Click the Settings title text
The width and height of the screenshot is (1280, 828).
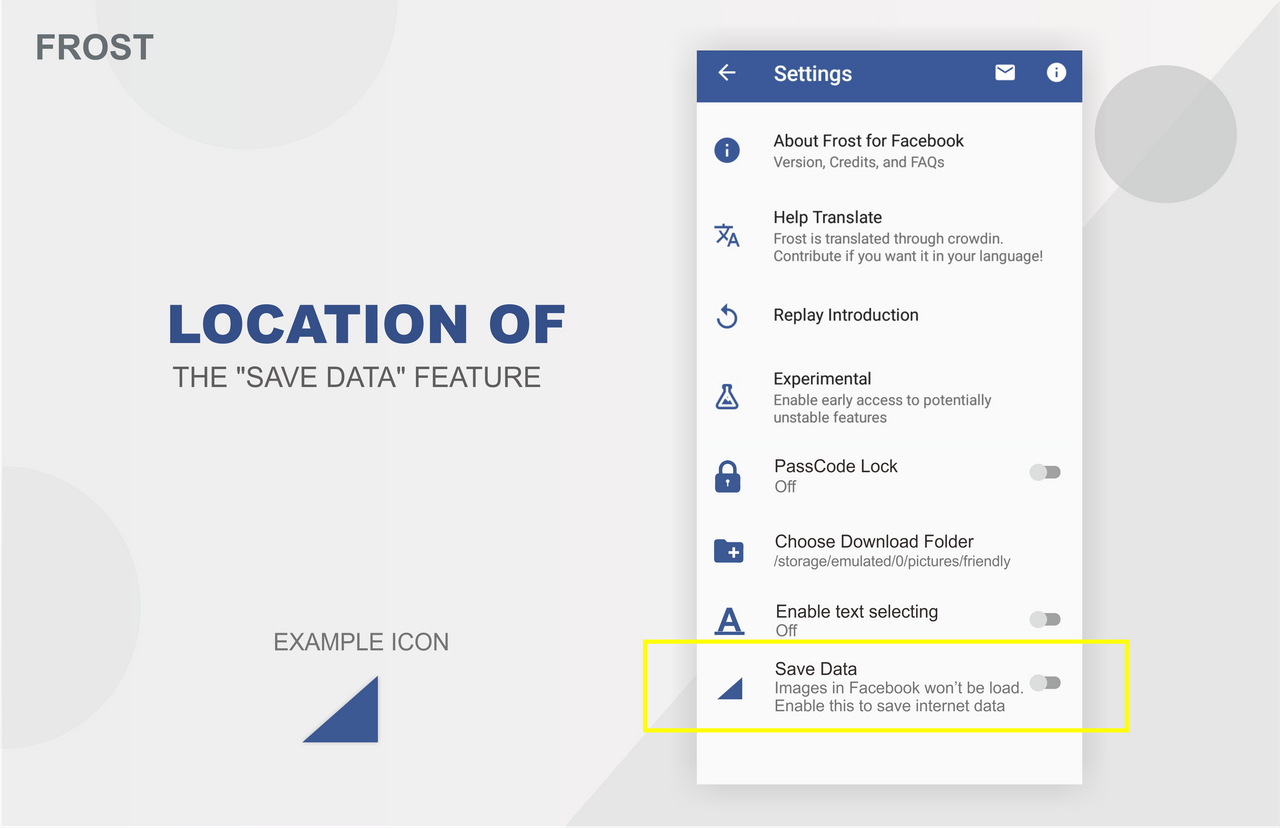pos(813,74)
